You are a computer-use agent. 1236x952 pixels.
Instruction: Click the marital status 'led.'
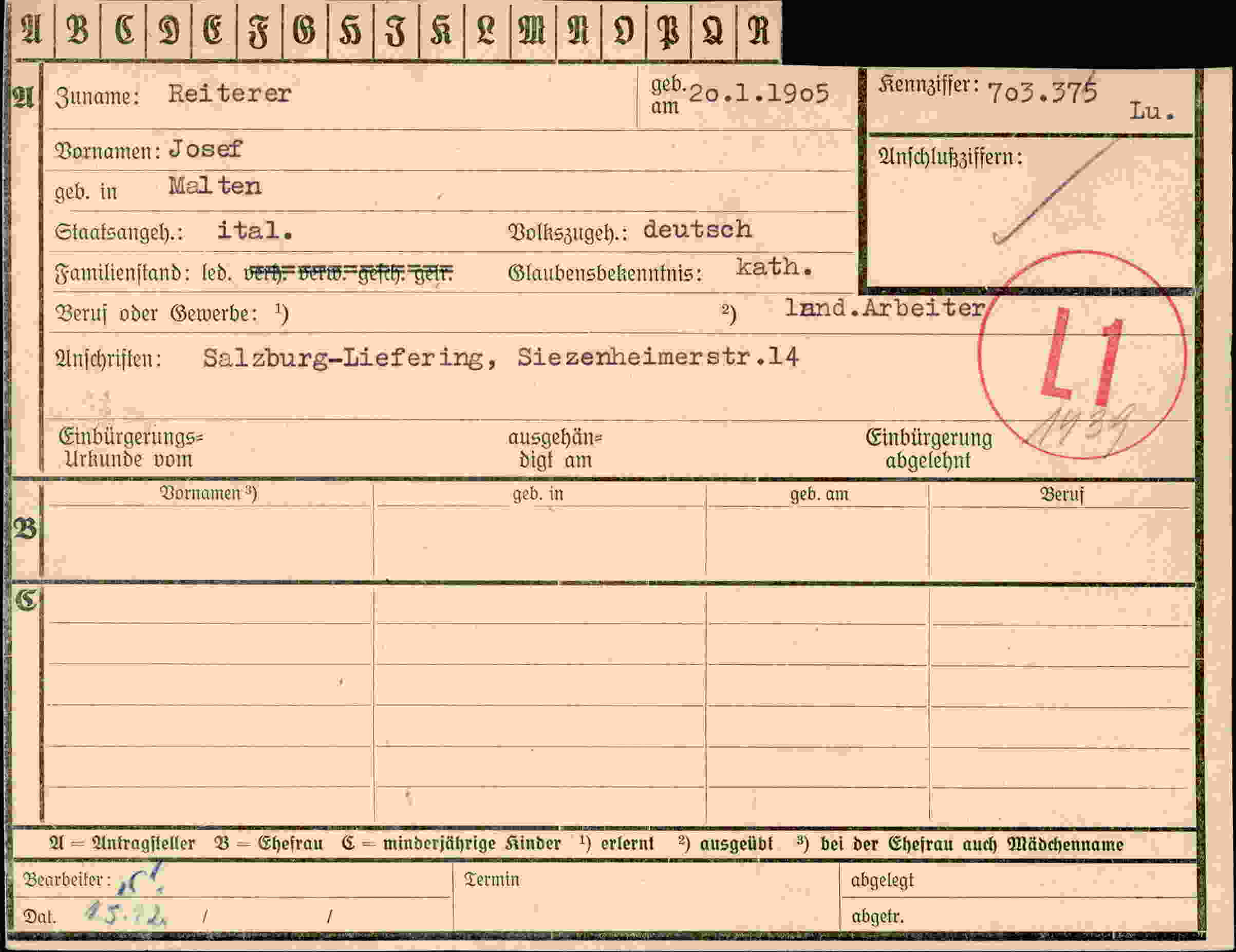coord(217,274)
